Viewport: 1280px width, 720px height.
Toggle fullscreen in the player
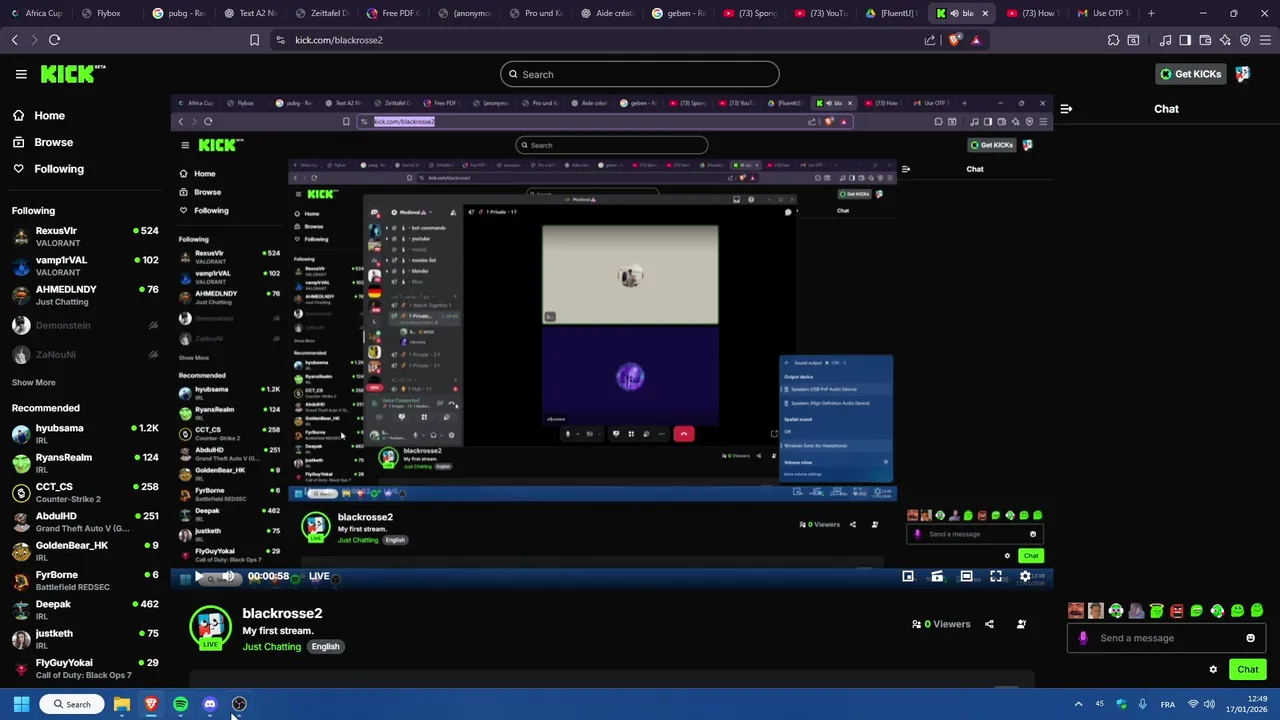(996, 576)
